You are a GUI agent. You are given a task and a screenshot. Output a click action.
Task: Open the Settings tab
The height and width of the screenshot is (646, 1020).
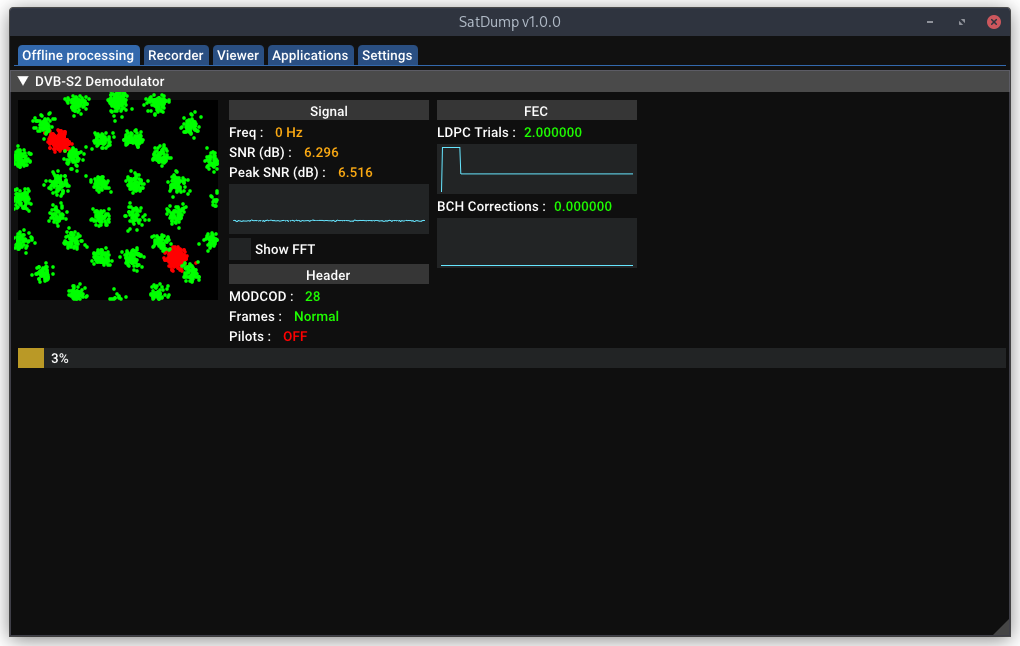tap(387, 55)
